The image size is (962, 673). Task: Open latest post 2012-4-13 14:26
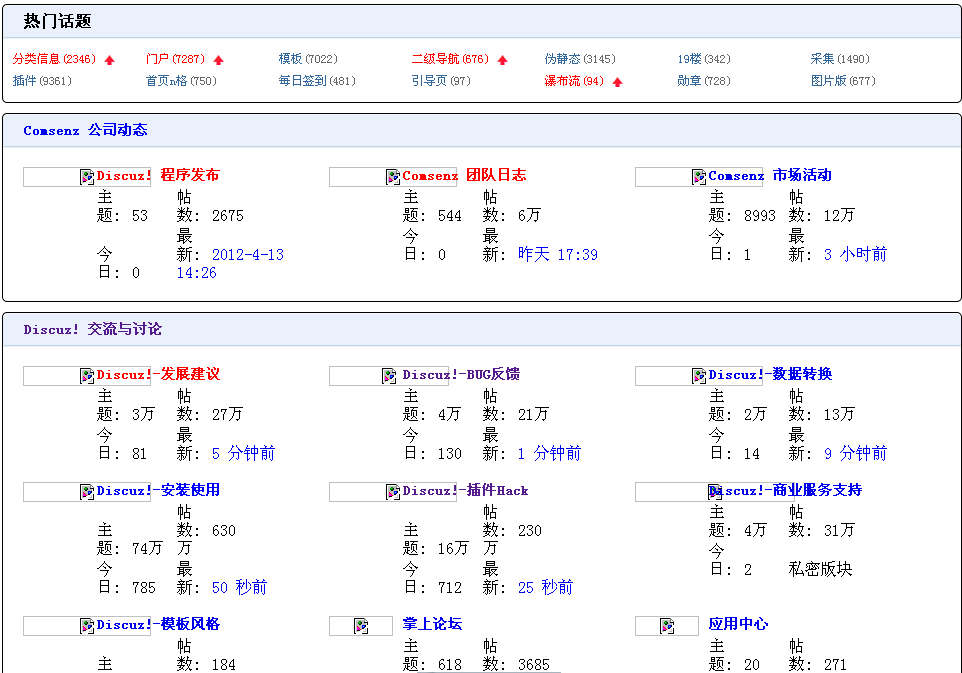(230, 264)
